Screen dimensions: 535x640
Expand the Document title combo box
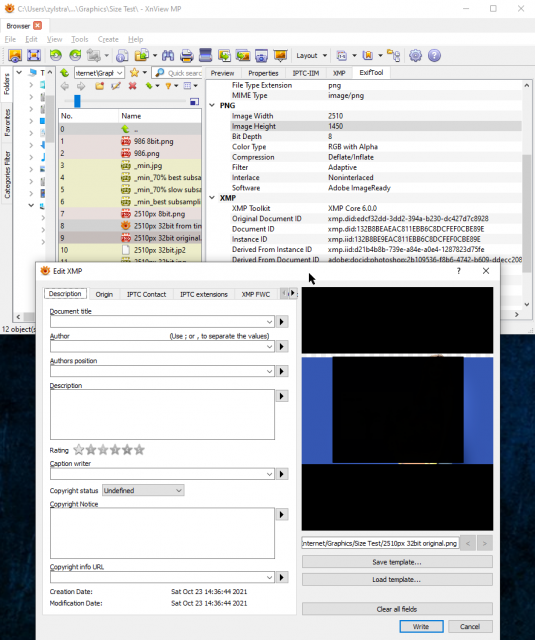tap(269, 322)
